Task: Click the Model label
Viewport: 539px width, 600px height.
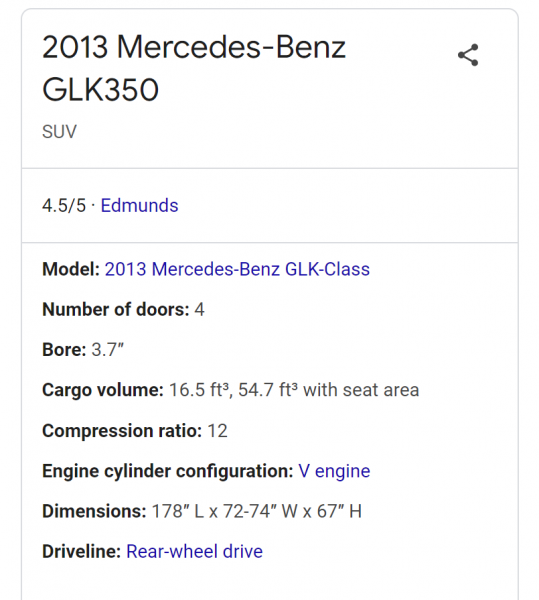Action: coord(71,269)
